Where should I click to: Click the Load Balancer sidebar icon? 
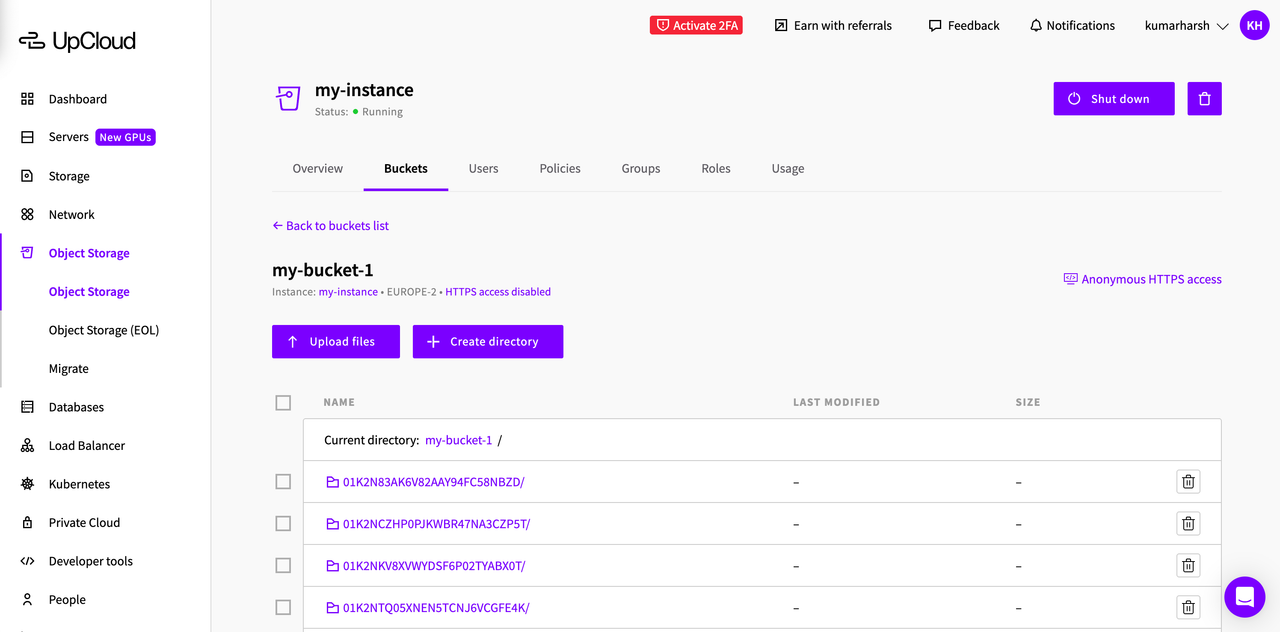click(27, 445)
